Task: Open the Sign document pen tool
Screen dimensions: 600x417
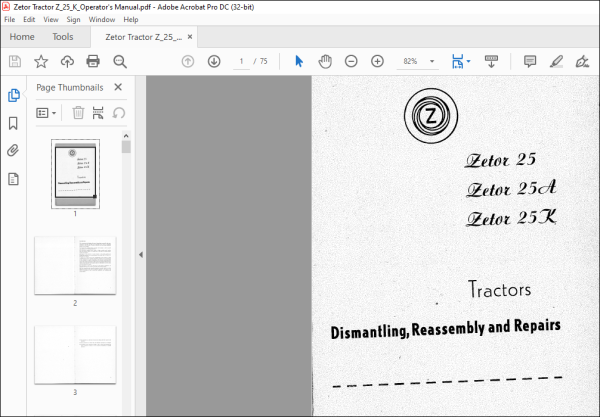Action: [582, 61]
